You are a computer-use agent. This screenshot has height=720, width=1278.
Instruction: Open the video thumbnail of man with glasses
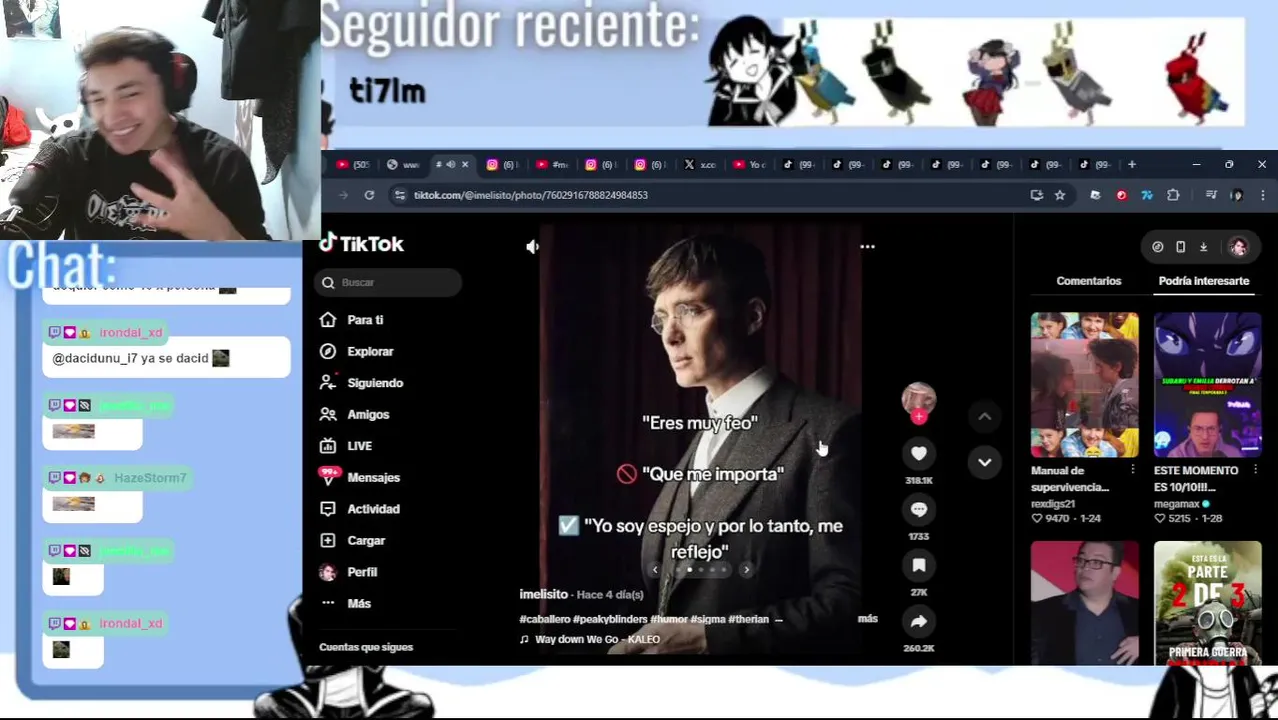click(1084, 603)
